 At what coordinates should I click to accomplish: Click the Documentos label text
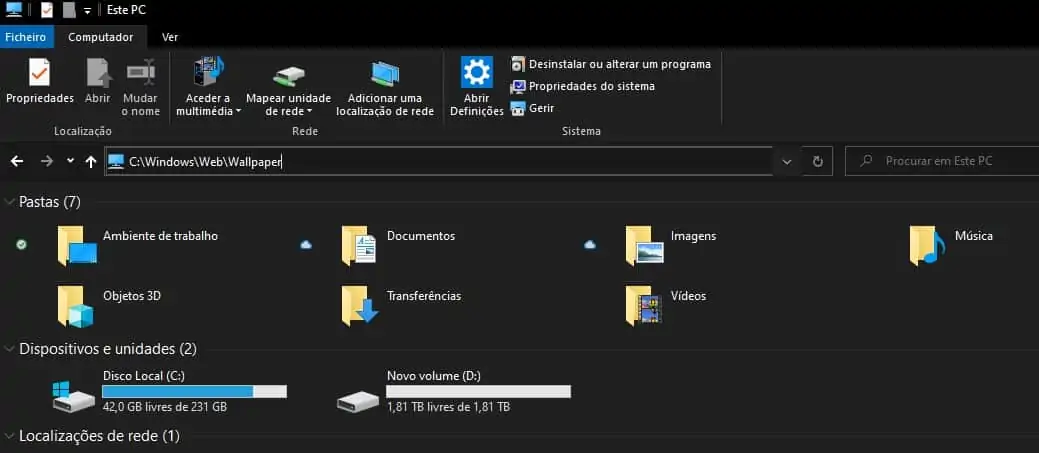click(x=421, y=236)
